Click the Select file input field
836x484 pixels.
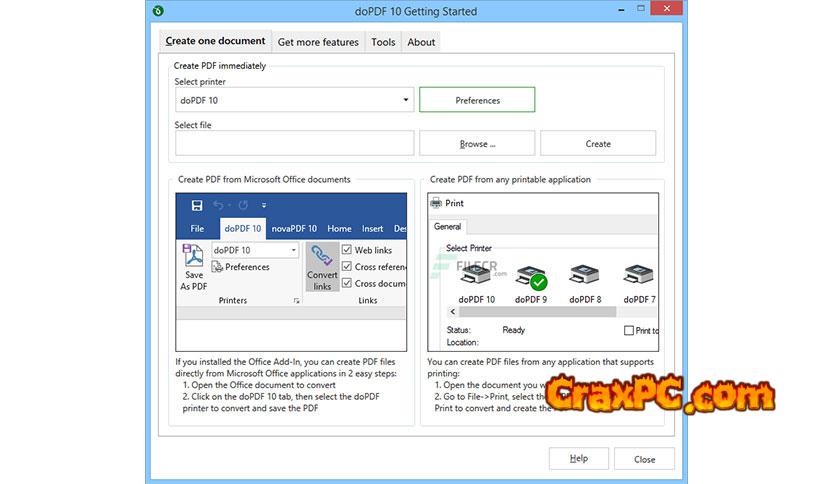coord(294,144)
